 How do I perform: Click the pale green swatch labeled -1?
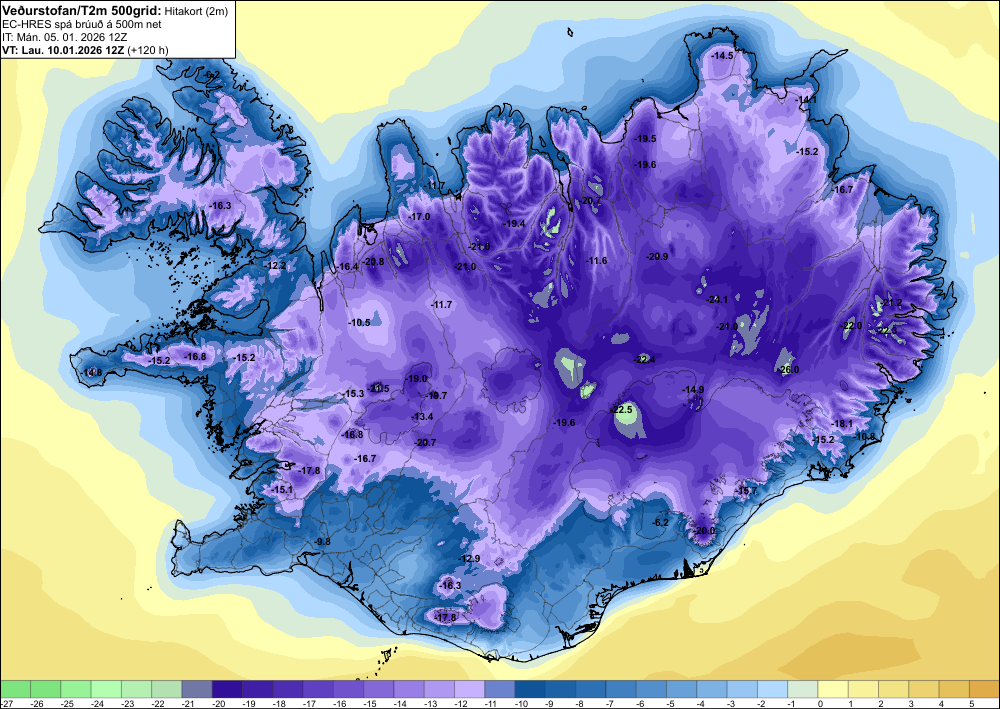[x=802, y=689]
